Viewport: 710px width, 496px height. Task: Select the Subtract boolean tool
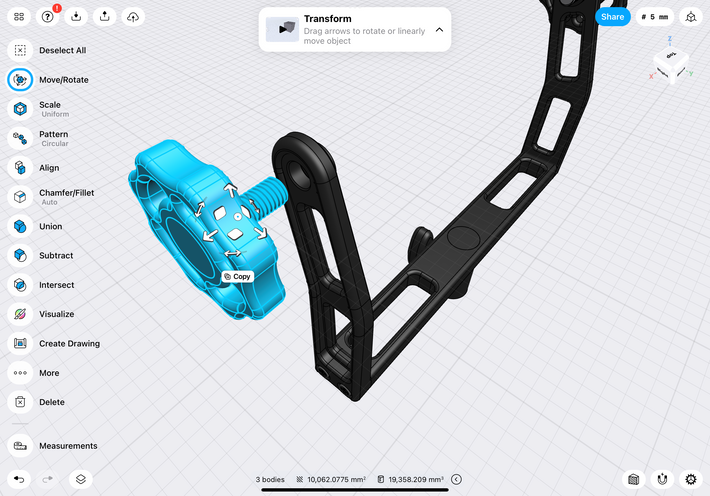click(20, 255)
